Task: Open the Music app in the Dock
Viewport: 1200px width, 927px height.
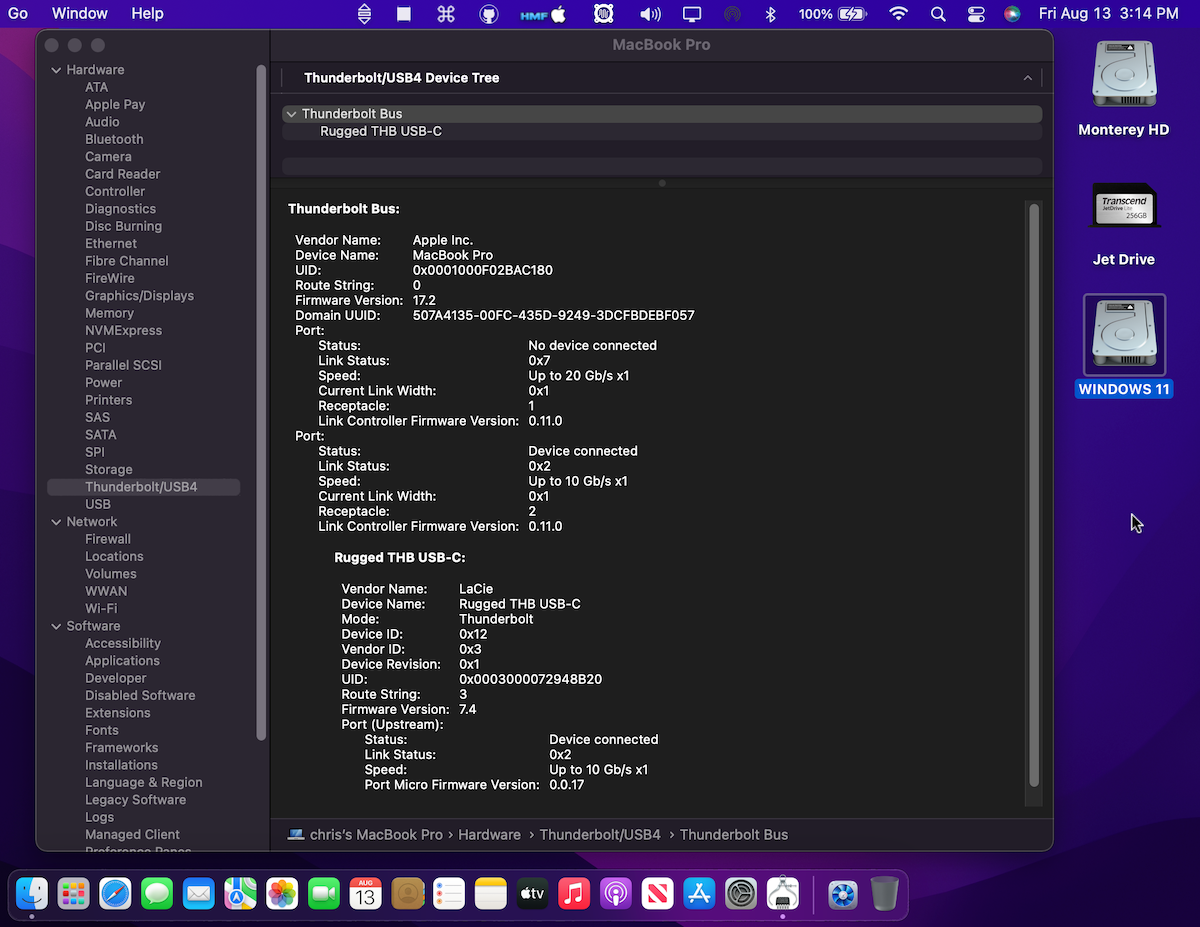Action: [x=574, y=893]
